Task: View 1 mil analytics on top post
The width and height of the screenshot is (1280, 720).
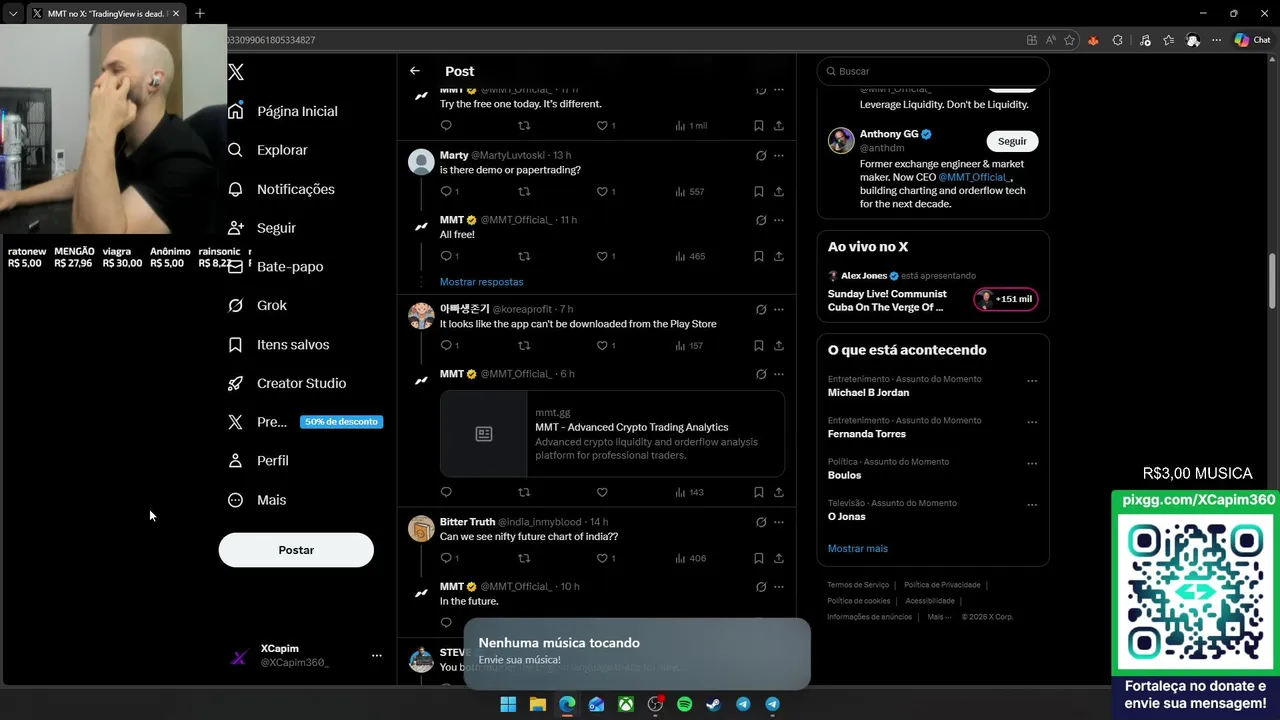Action: coord(691,126)
